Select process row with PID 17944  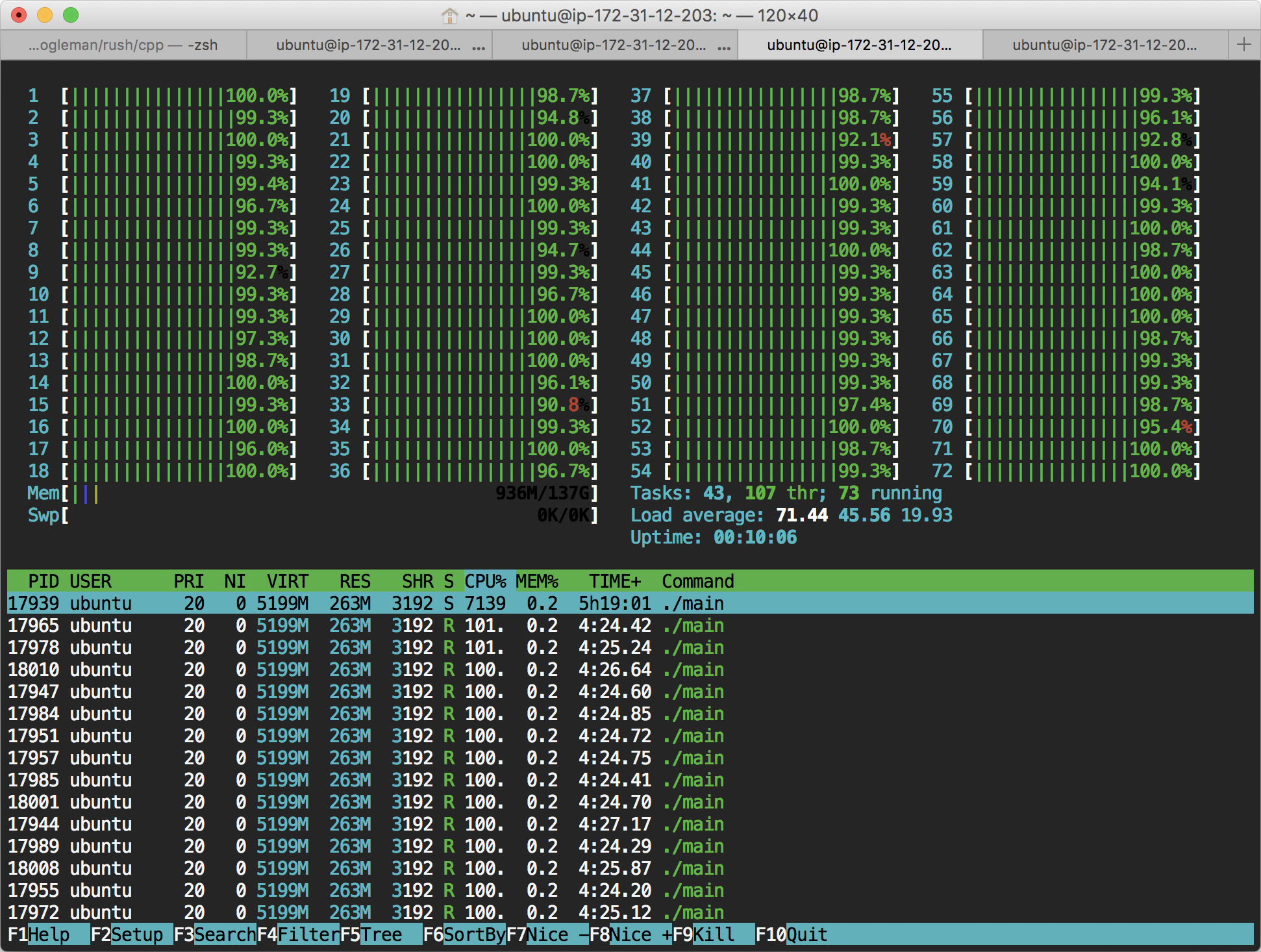(630, 824)
